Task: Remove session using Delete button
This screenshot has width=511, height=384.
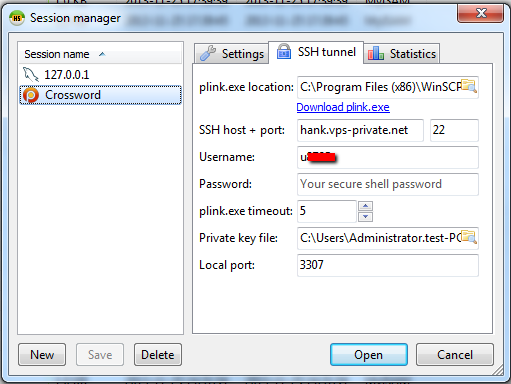Action: (158, 355)
